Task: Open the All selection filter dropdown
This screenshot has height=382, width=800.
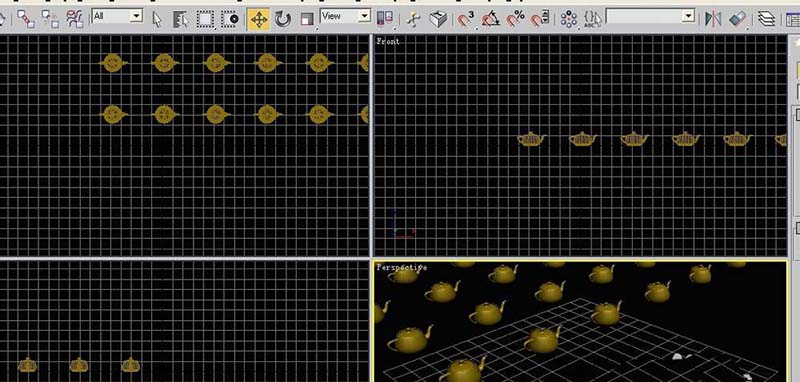Action: [117, 16]
